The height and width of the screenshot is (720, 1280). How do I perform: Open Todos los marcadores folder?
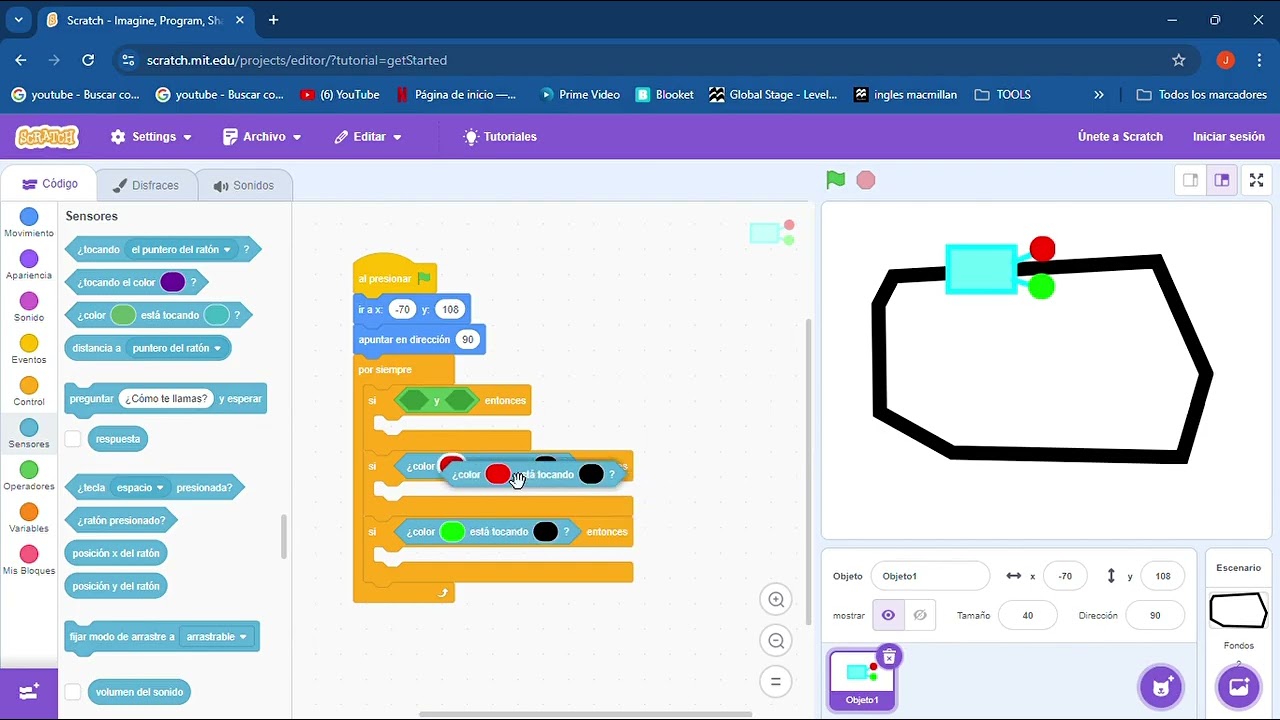pyautogui.click(x=1202, y=95)
